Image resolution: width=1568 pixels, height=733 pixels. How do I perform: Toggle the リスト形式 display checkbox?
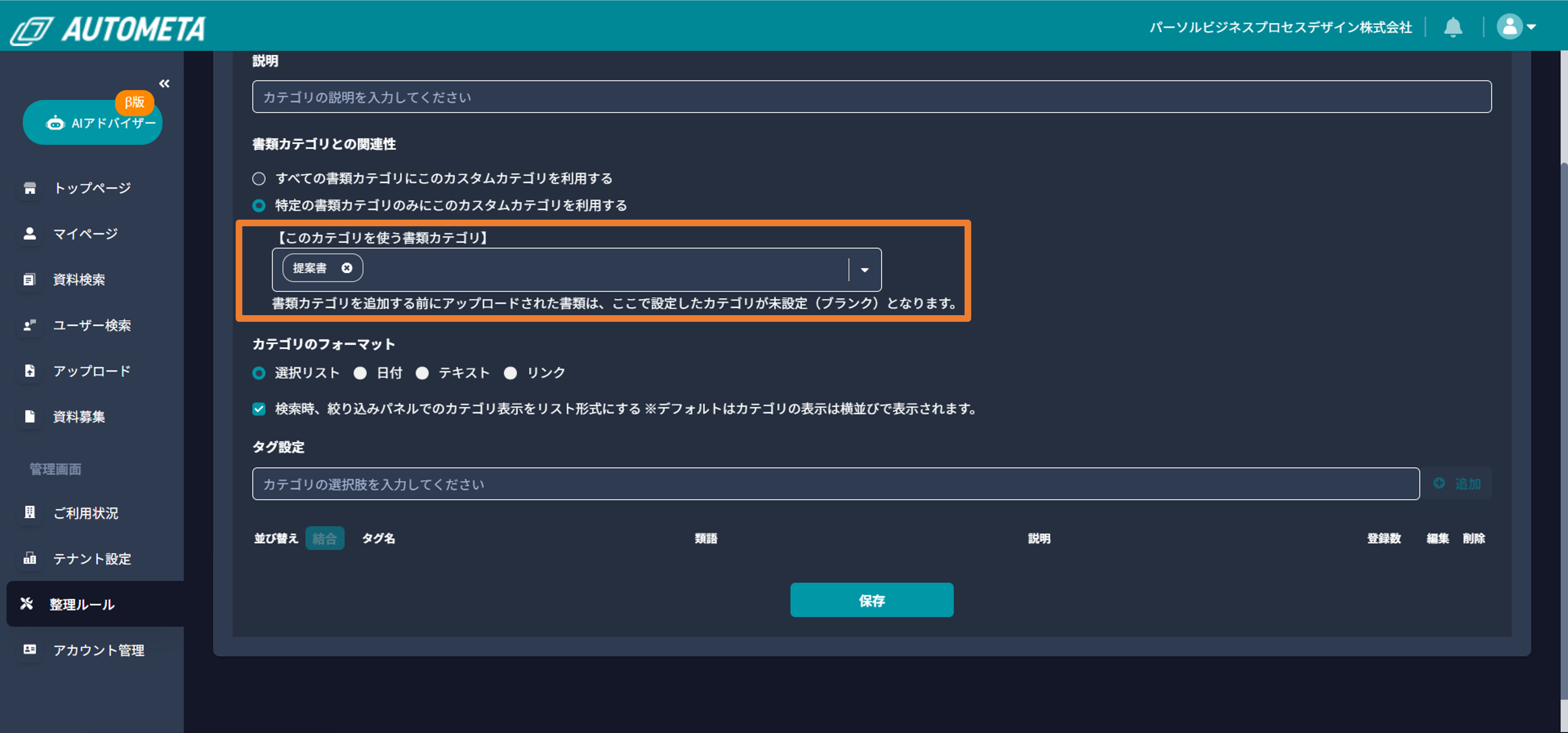(x=259, y=409)
